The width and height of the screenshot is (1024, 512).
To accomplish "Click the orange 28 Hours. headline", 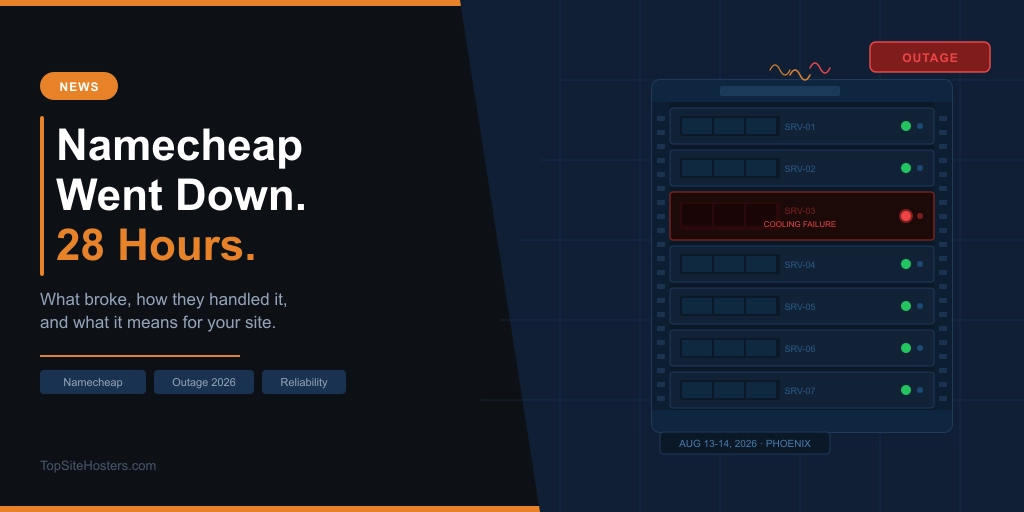I will (x=156, y=246).
